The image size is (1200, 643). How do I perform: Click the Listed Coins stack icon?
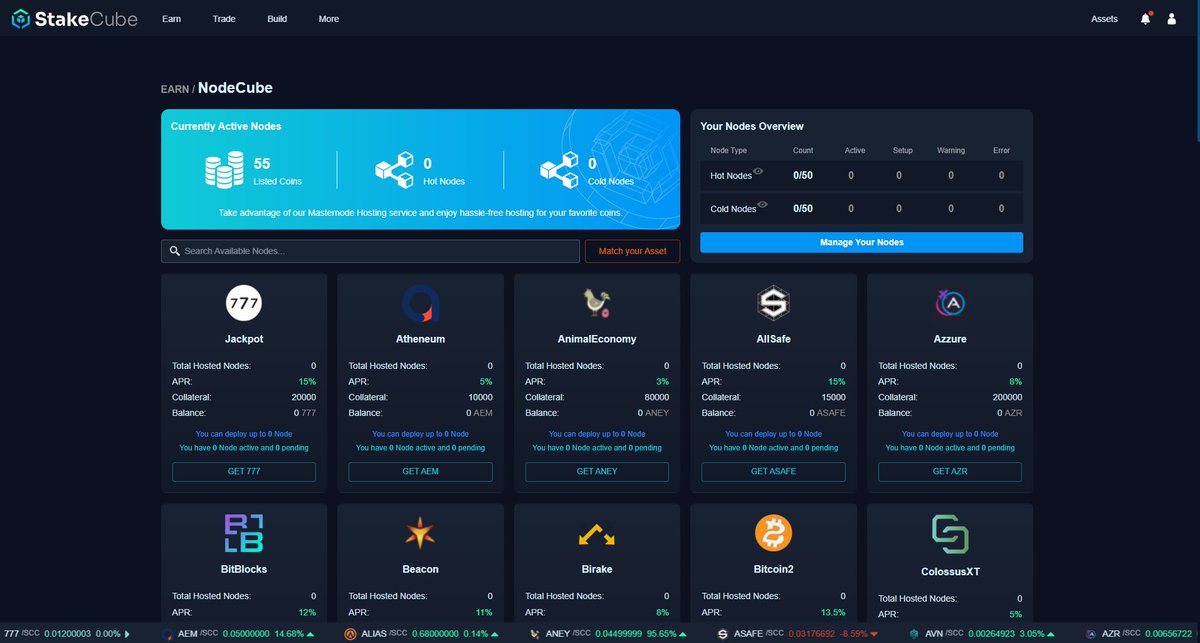(x=224, y=170)
